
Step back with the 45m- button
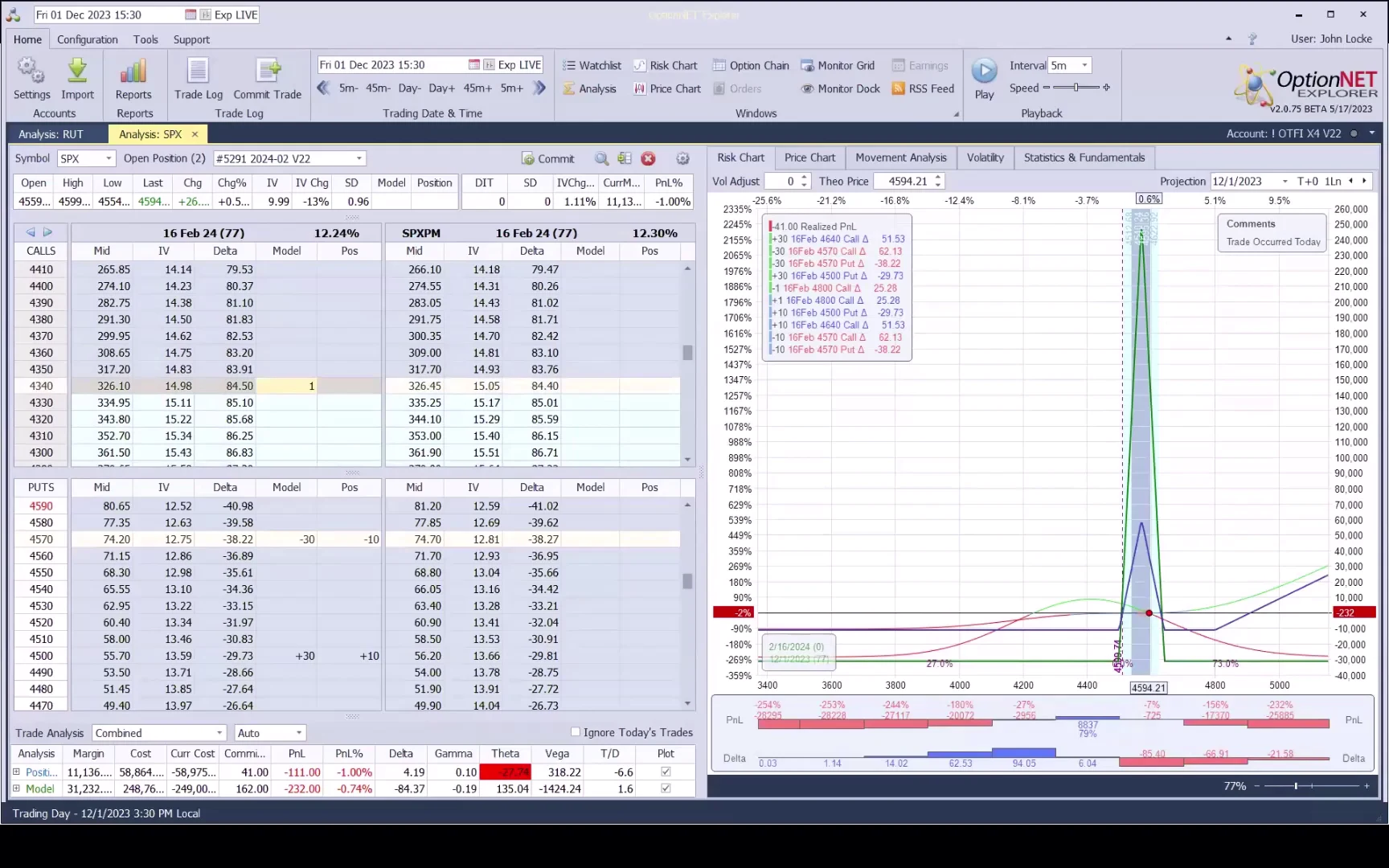378,88
